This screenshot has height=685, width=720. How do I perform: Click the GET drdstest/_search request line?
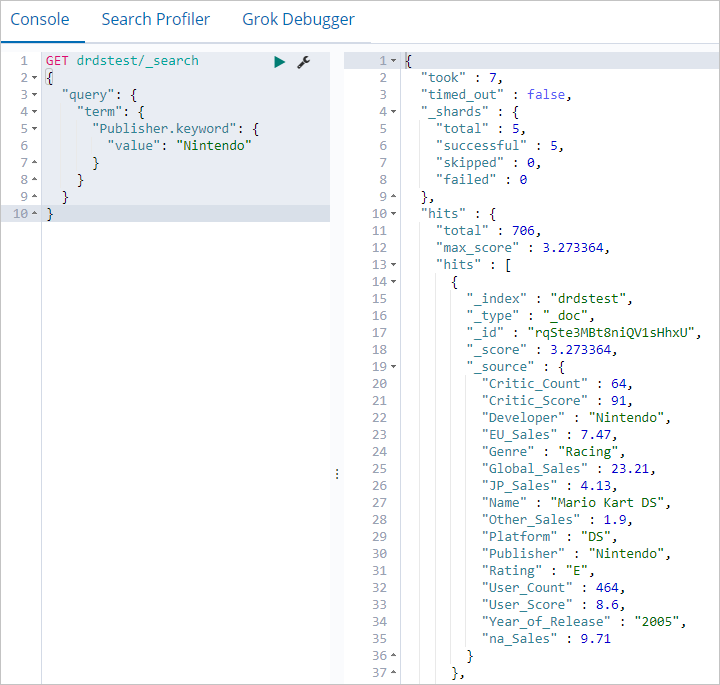[122, 61]
